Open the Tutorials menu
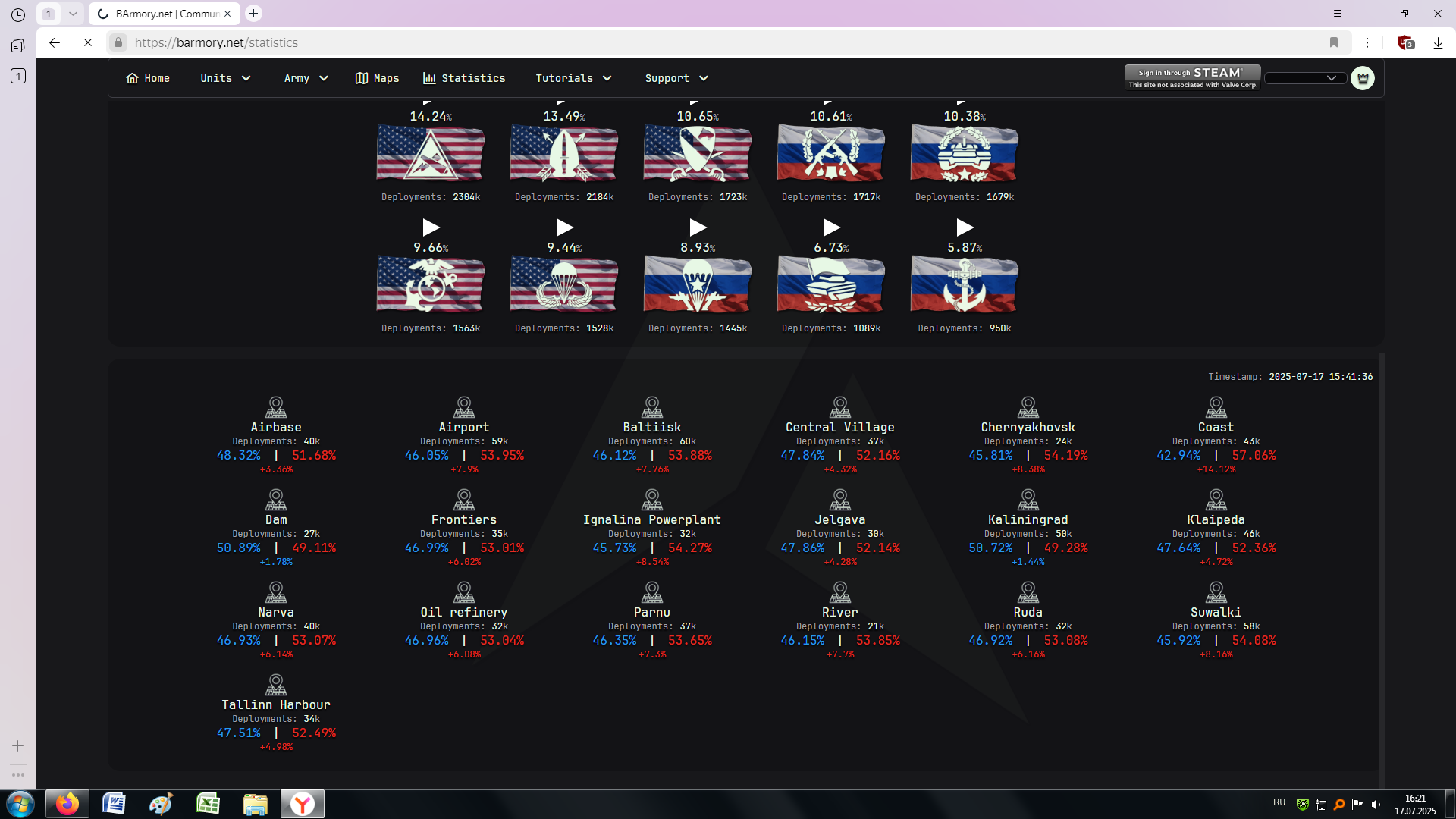The image size is (1456, 819). [x=573, y=78]
